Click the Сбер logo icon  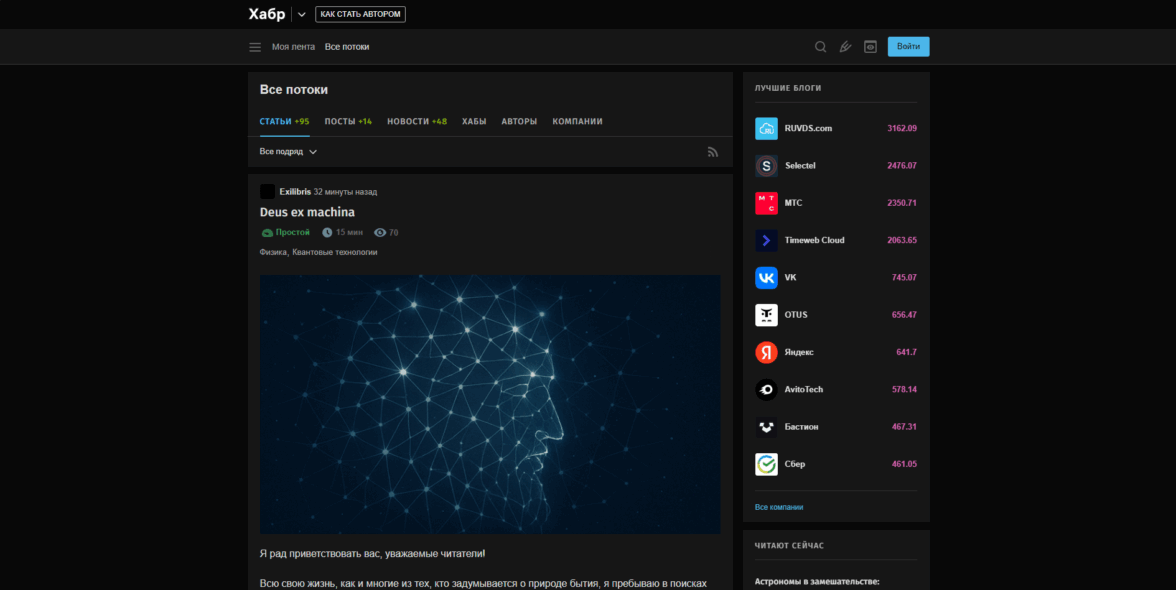click(x=766, y=464)
